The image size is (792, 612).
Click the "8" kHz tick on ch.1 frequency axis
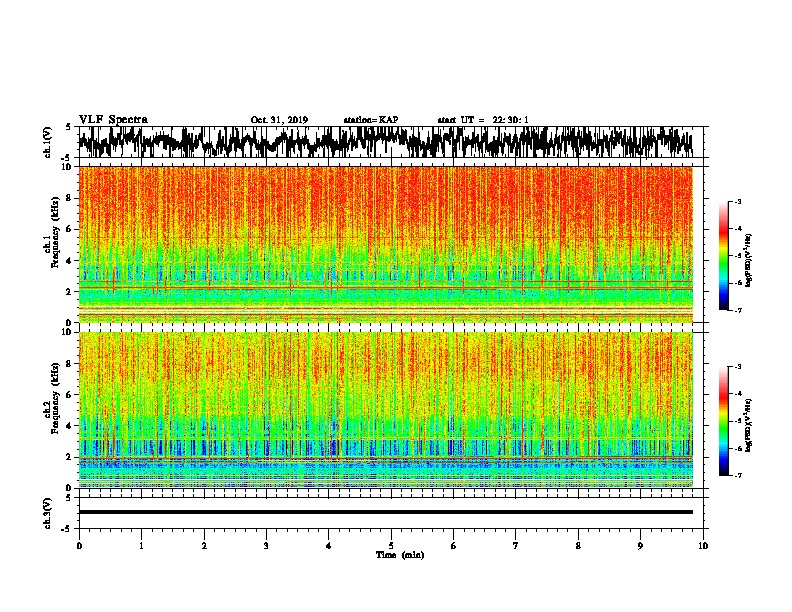tap(70, 198)
